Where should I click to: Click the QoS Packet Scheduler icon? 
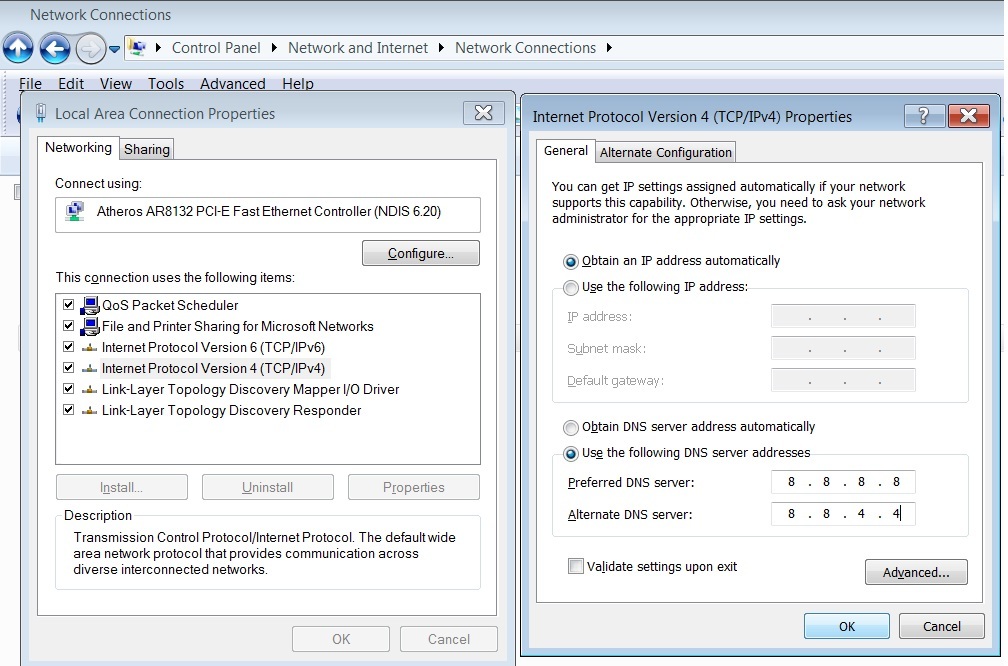pyautogui.click(x=89, y=305)
